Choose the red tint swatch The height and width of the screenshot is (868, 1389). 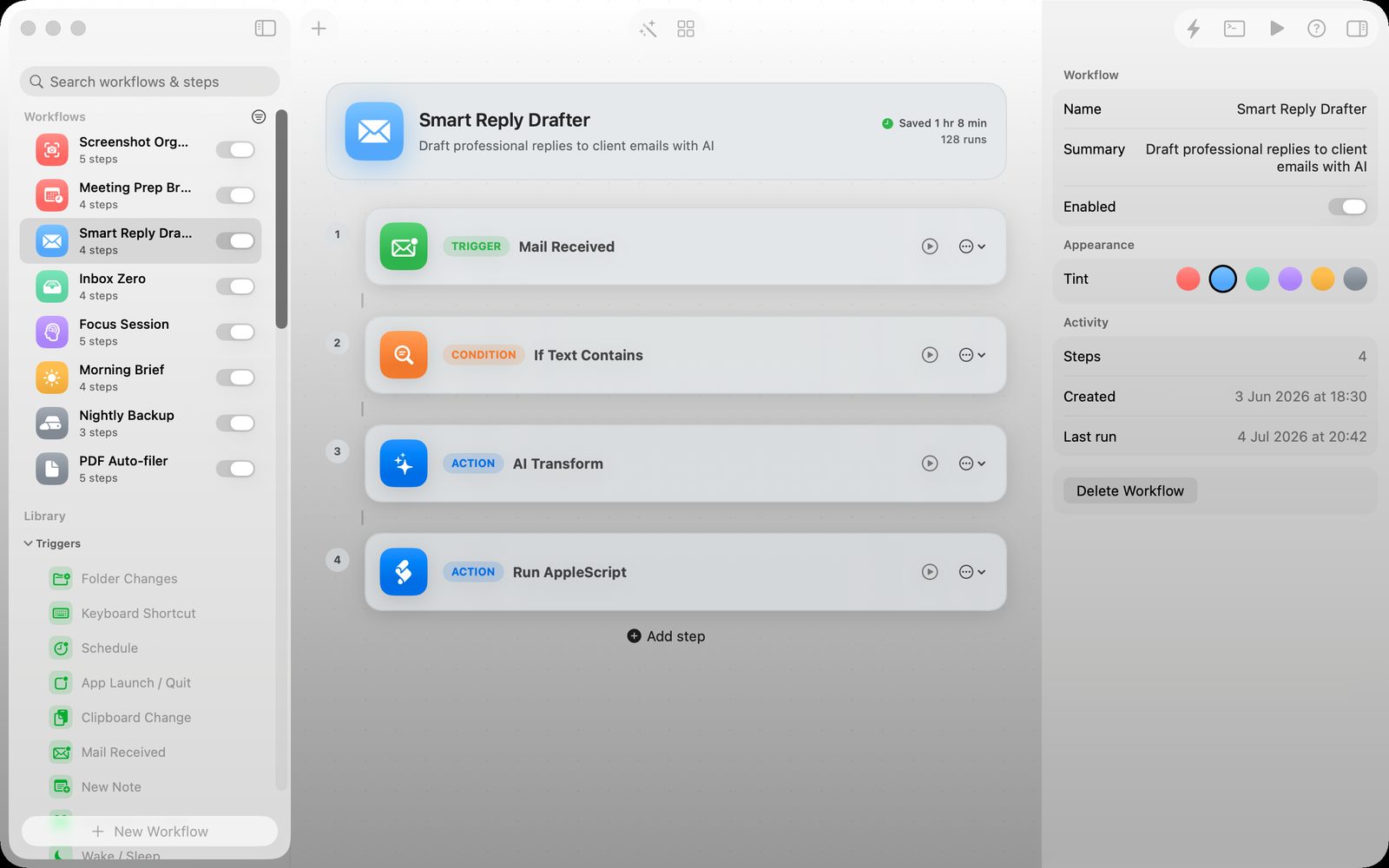[x=1188, y=279]
